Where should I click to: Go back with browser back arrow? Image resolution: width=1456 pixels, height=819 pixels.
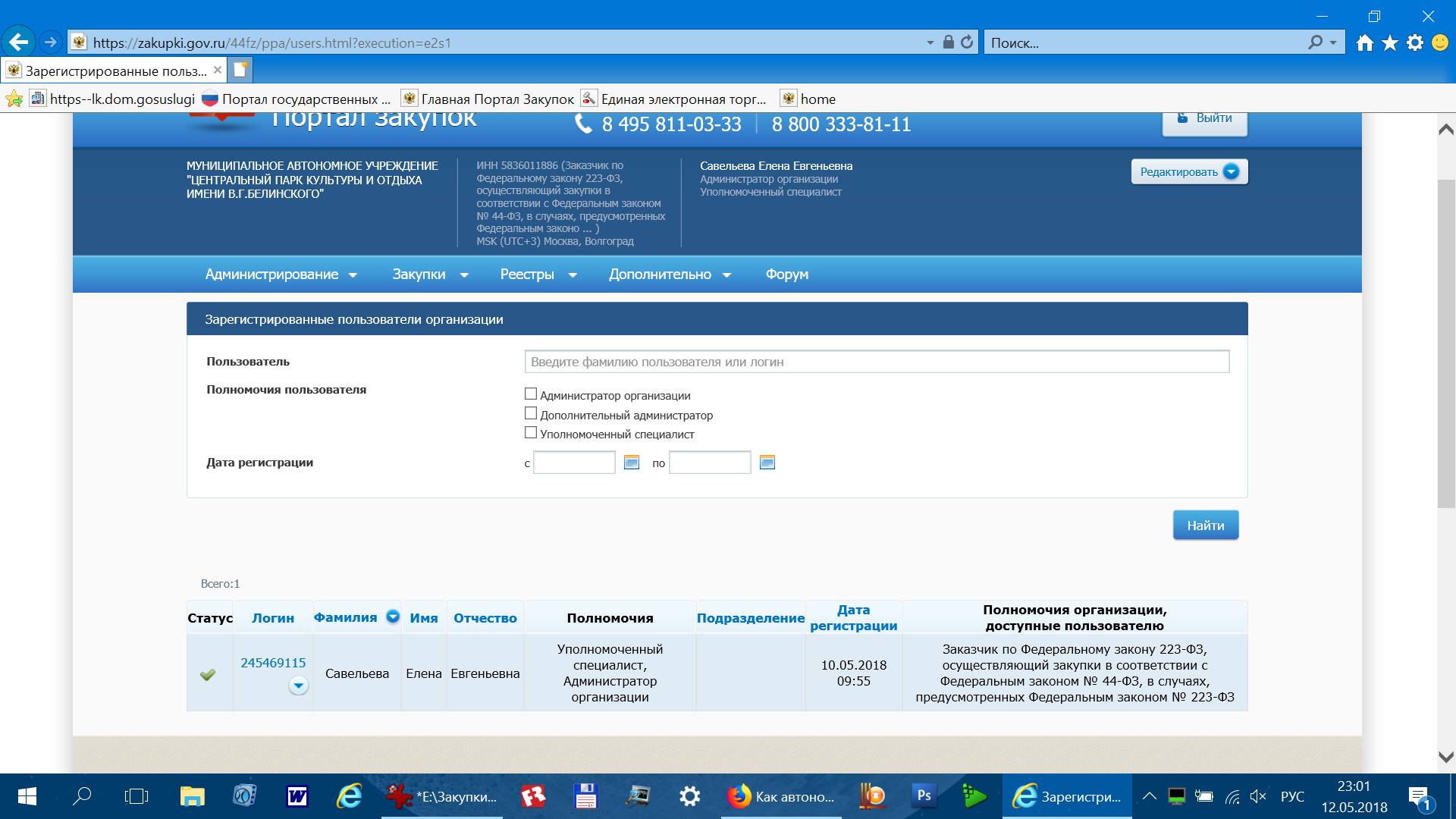[19, 42]
